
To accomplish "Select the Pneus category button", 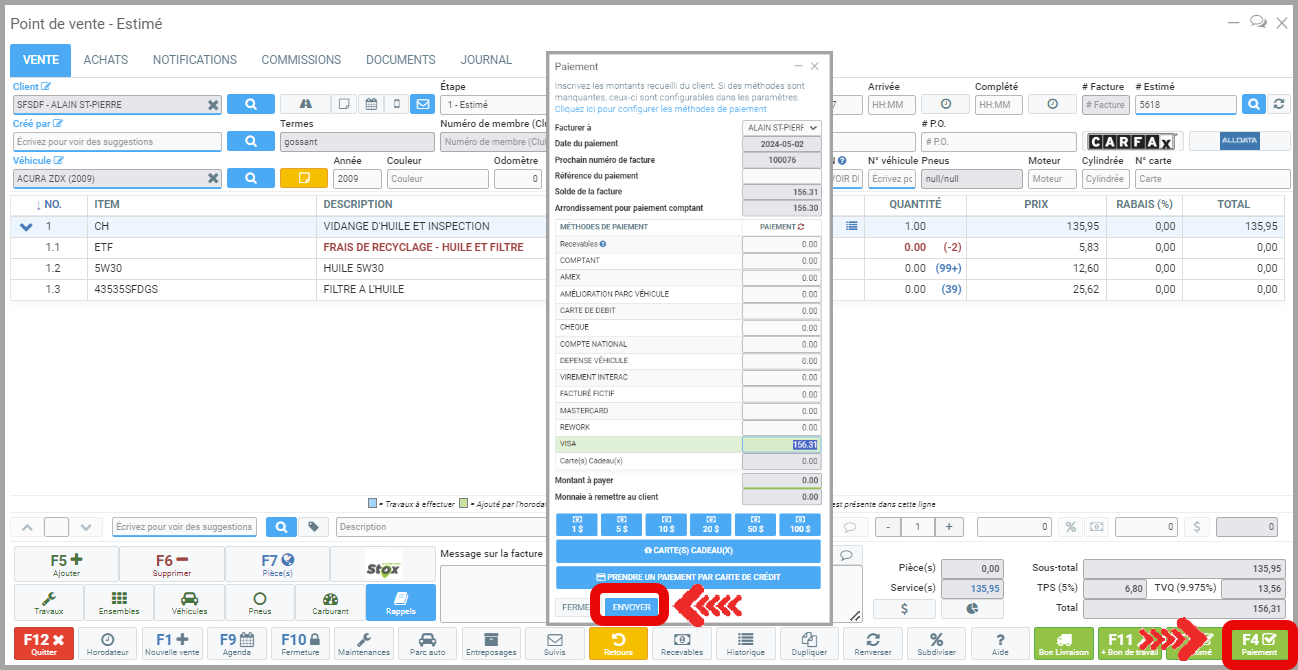I will coord(260,602).
